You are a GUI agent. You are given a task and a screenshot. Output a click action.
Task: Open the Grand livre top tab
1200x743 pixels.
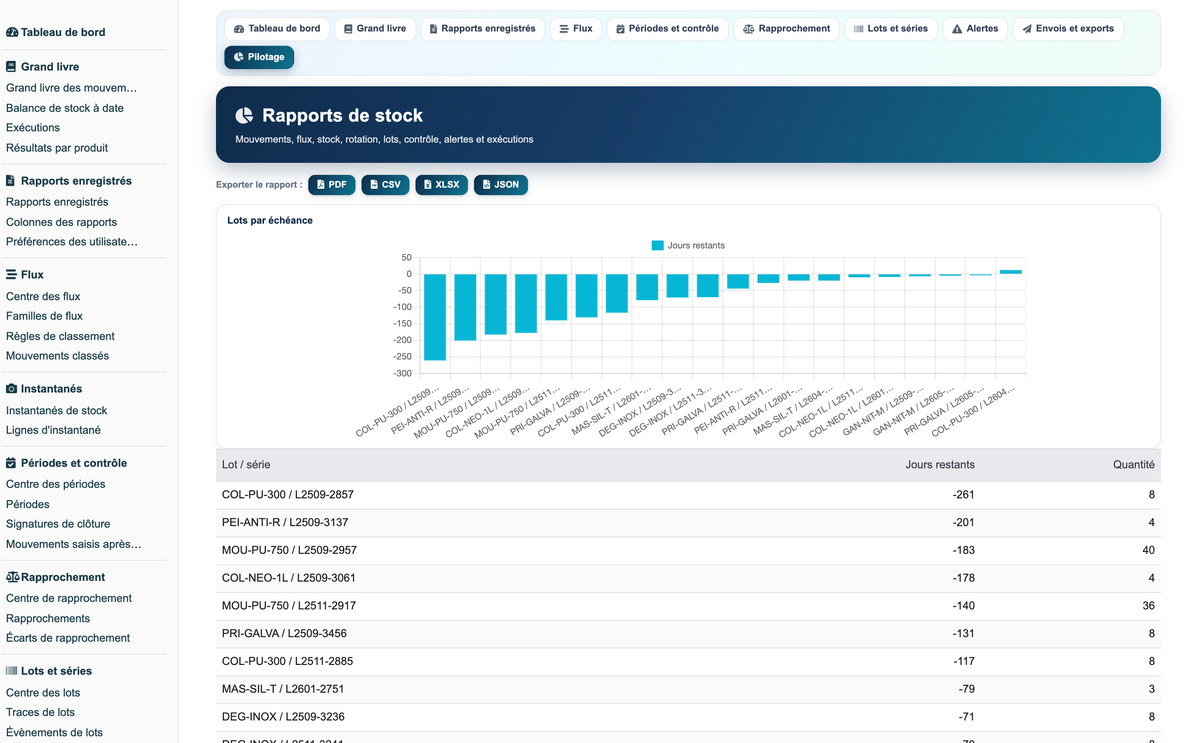click(375, 29)
